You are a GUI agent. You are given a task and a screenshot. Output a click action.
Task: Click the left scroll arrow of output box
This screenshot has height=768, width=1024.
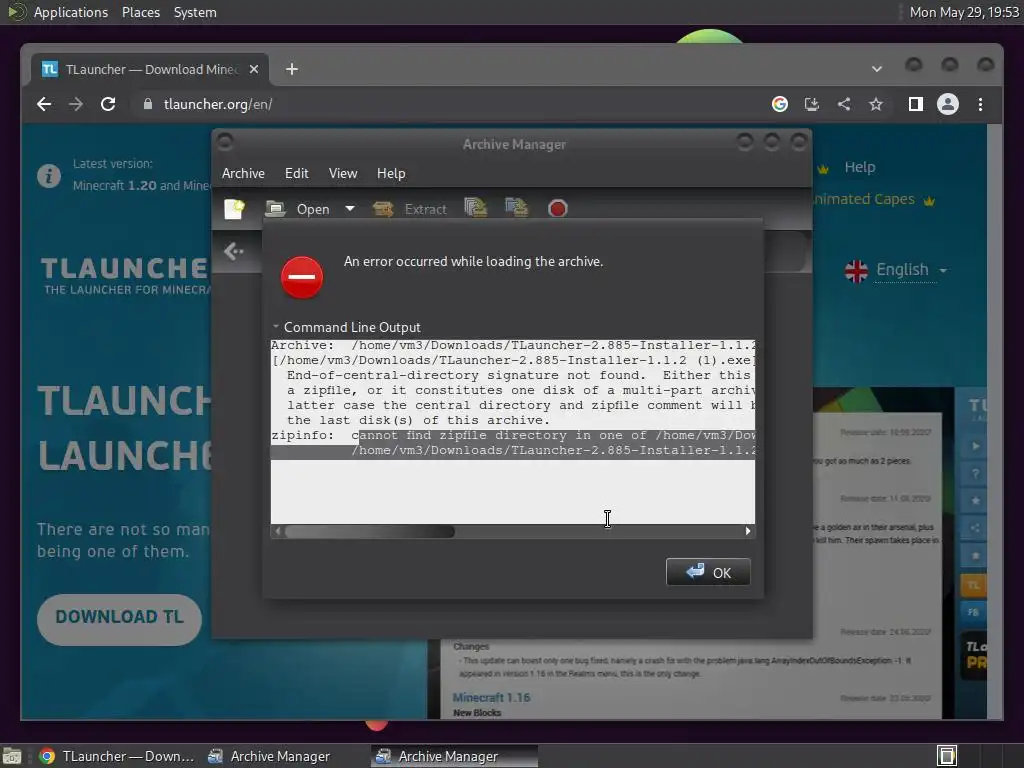(x=278, y=532)
